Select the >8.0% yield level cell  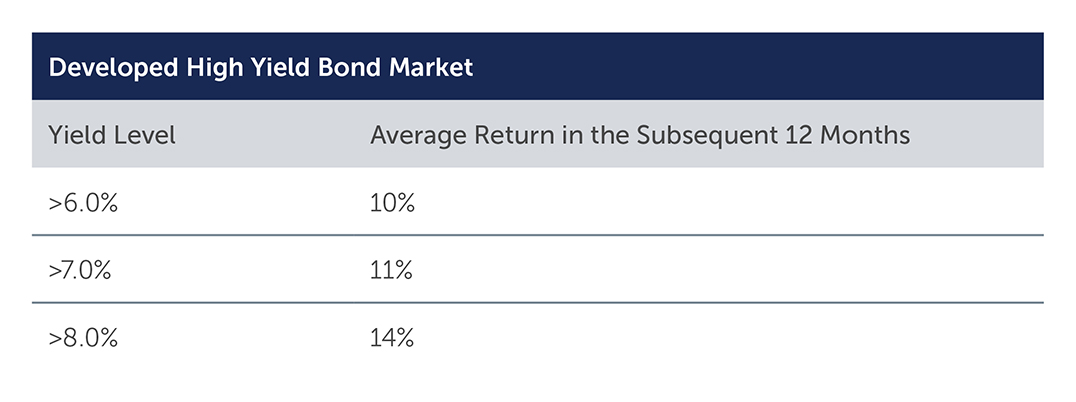coord(83,338)
